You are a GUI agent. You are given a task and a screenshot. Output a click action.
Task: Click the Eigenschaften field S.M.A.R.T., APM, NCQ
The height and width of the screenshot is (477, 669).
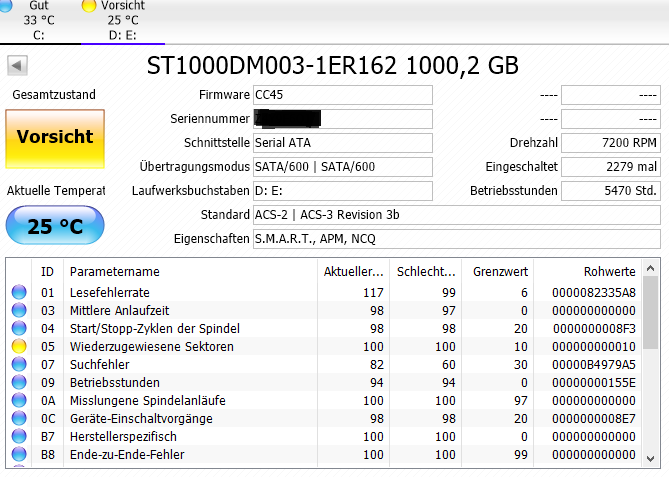pos(457,238)
